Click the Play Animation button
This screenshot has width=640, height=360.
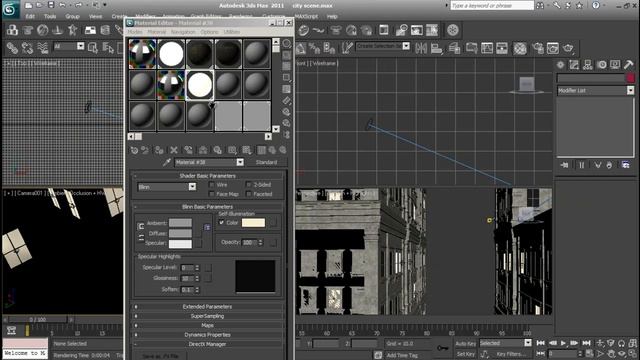pyautogui.click(x=563, y=343)
